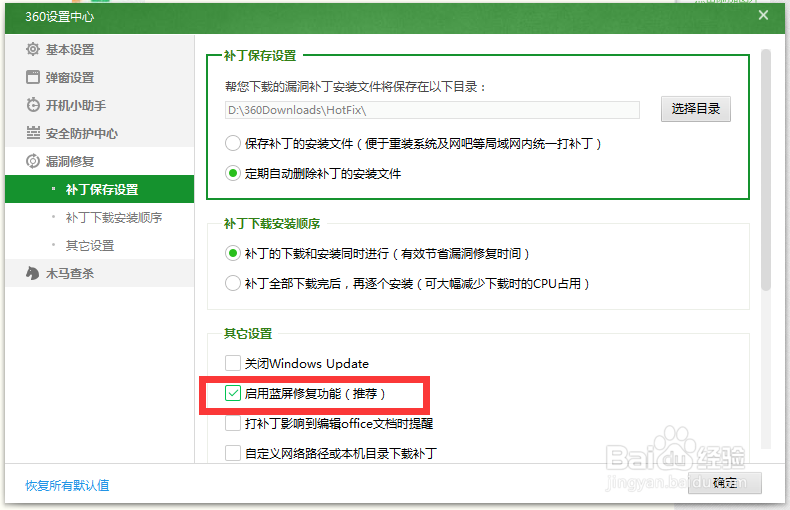Select 补丁的下载和安装同时进行 radio option

click(233, 253)
